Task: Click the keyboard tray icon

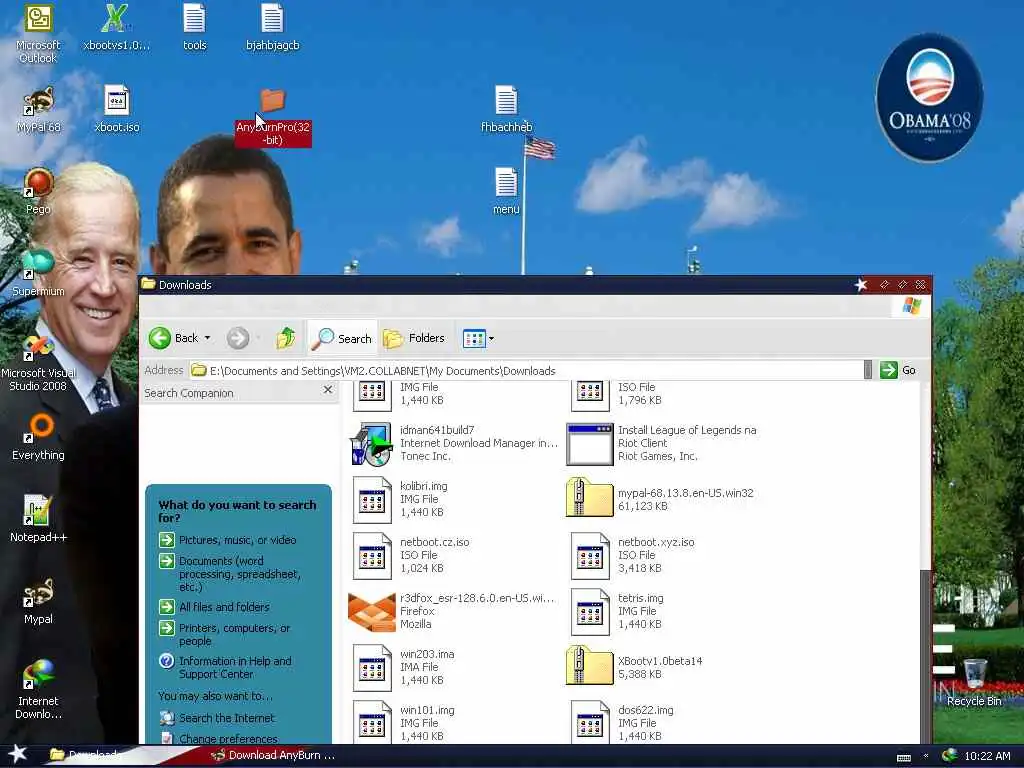Action: (x=904, y=758)
